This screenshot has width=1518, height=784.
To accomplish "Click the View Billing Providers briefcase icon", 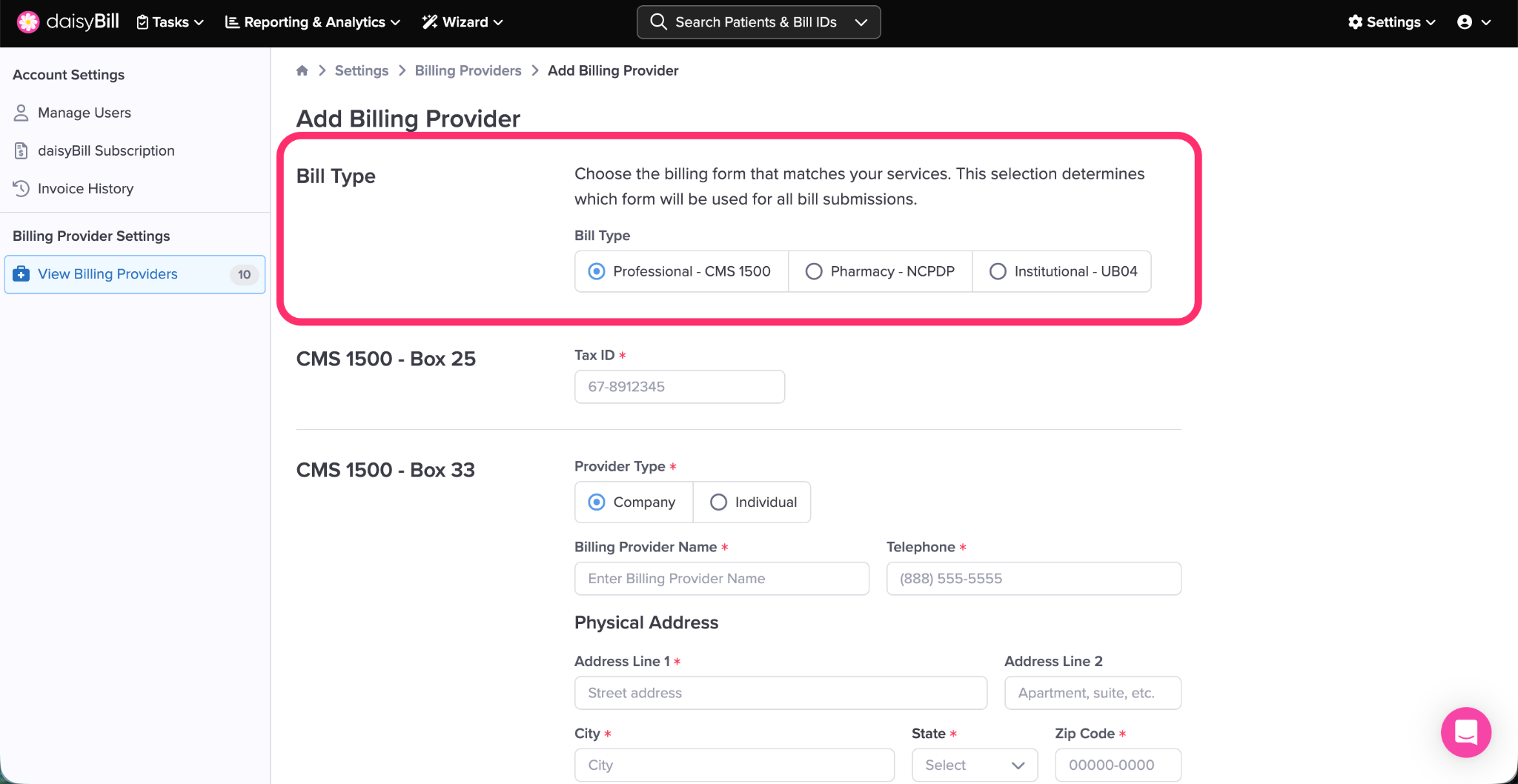I will coord(21,274).
